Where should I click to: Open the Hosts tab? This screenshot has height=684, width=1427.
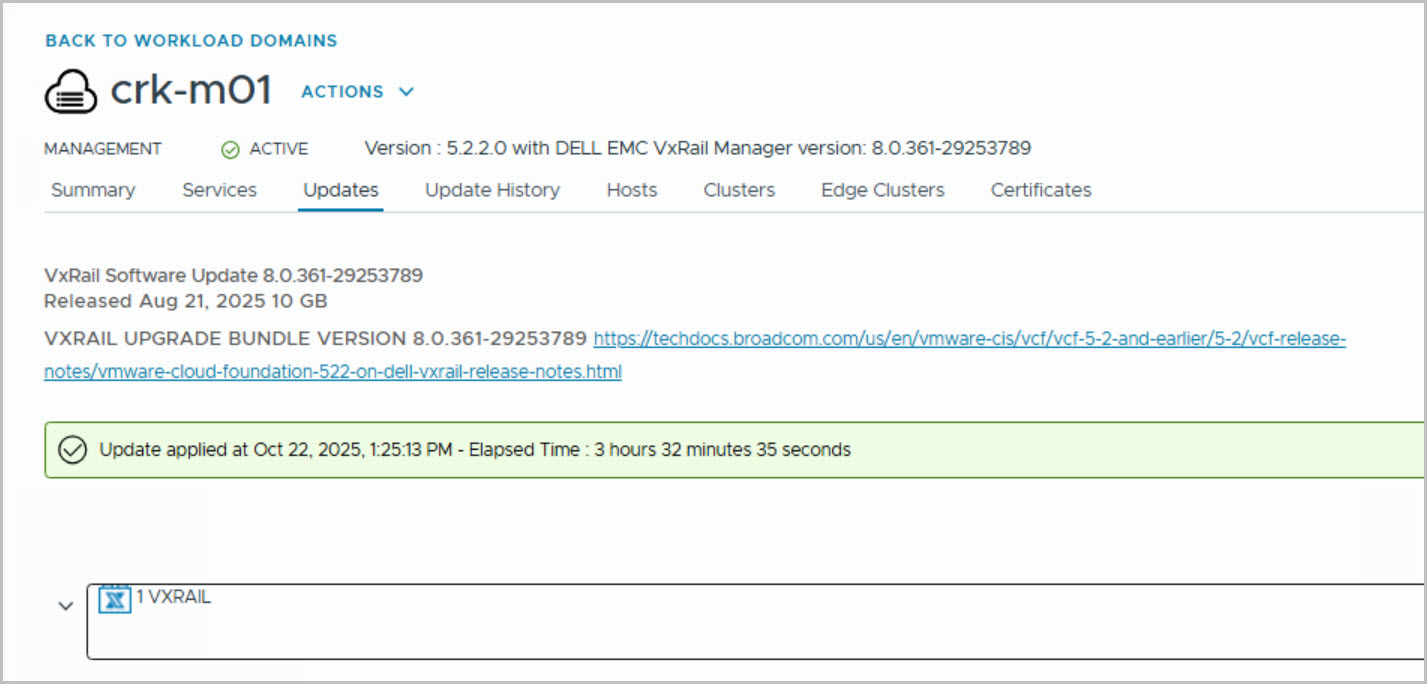[632, 190]
